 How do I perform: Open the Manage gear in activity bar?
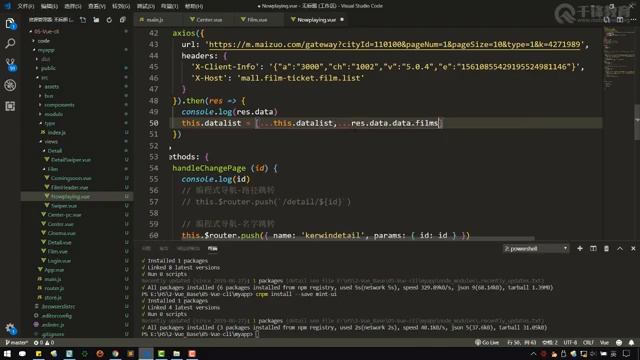pyautogui.click(x=10, y=328)
